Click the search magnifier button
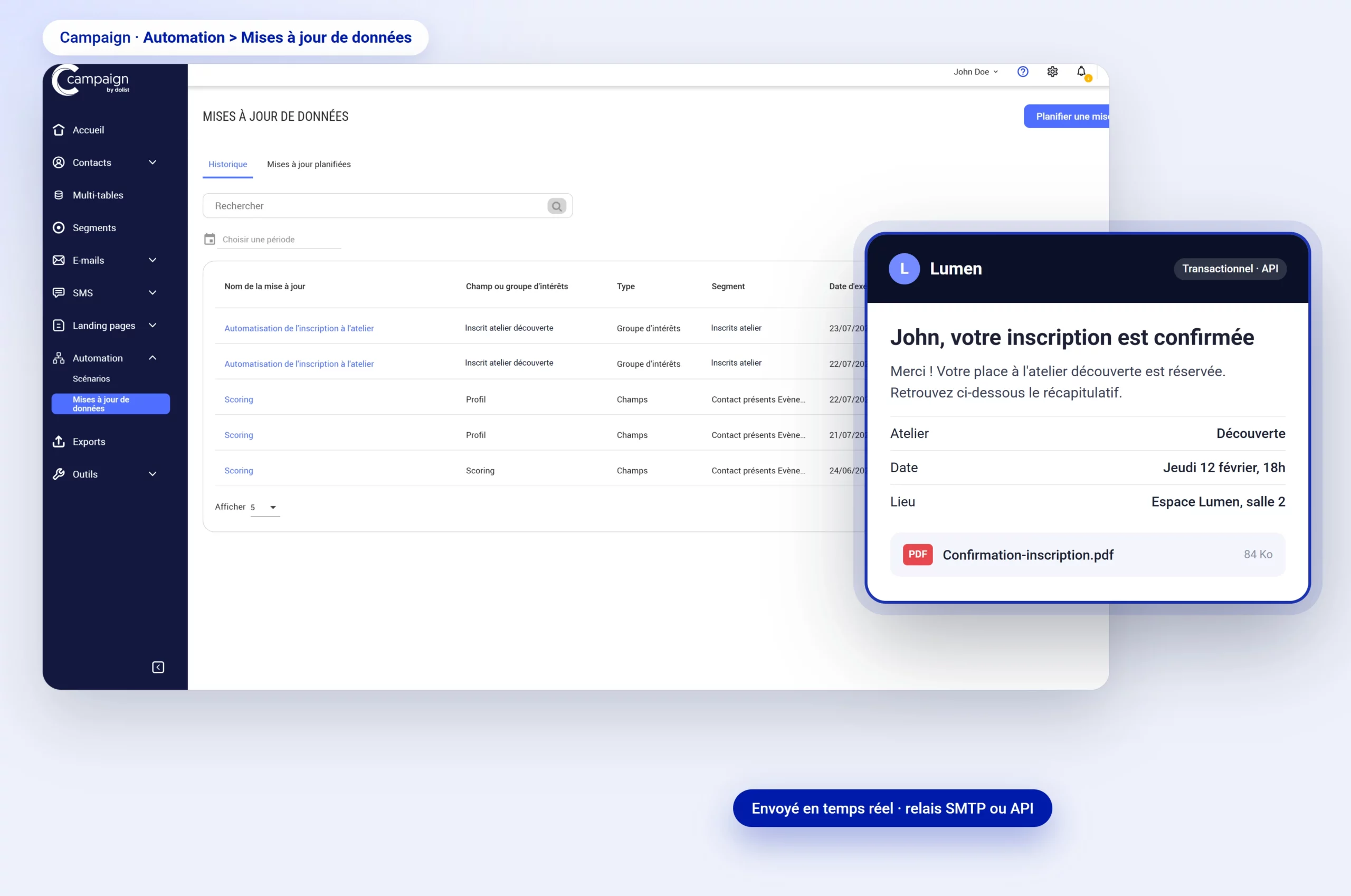 point(557,206)
